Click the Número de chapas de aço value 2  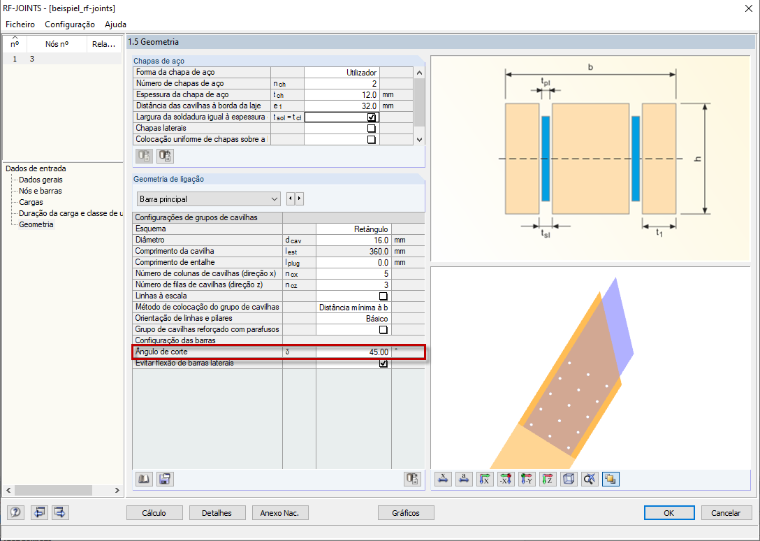[342, 83]
